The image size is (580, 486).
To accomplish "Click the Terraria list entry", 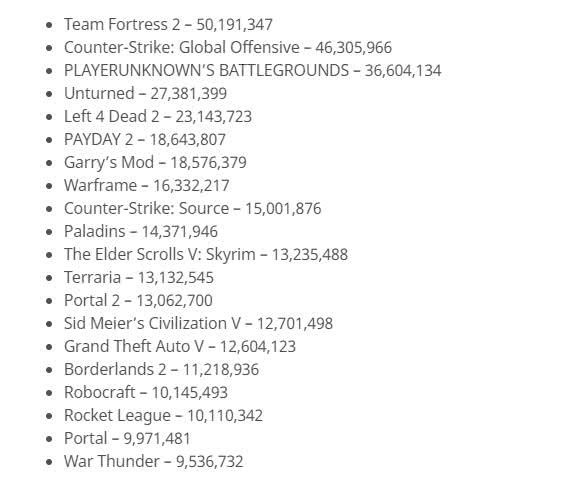I will 139,277.
